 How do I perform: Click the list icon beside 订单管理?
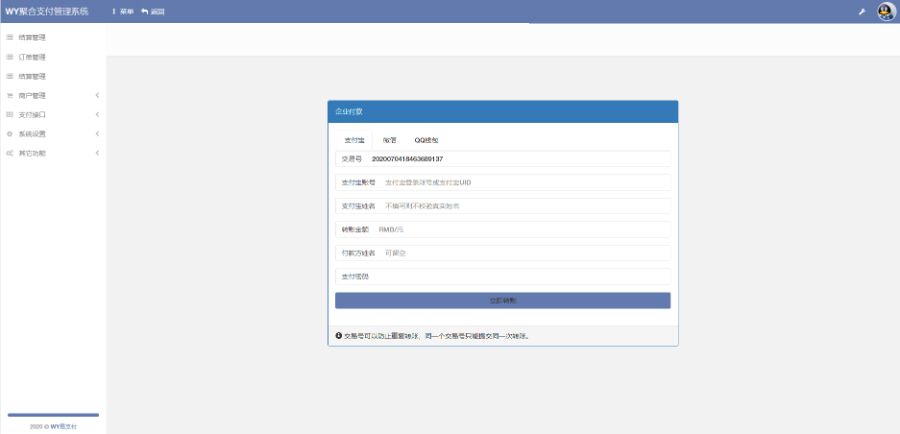[9, 57]
